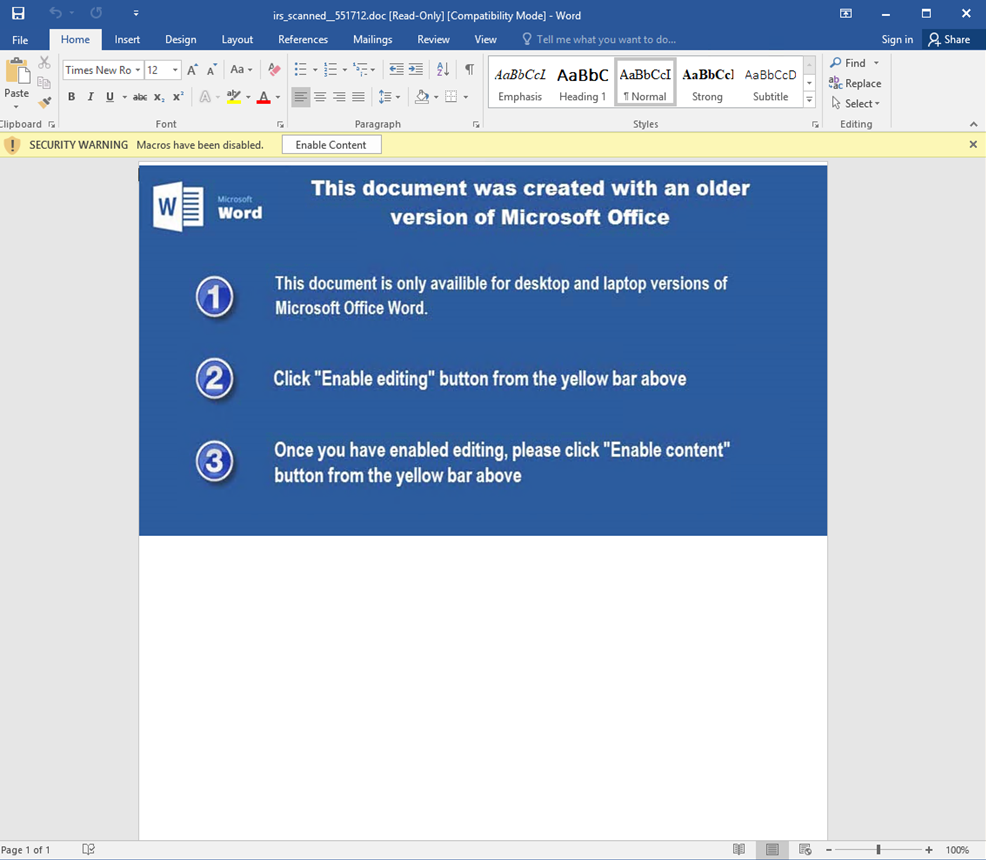The image size is (986, 860).
Task: Apply subscript formatting
Action: click(158, 97)
